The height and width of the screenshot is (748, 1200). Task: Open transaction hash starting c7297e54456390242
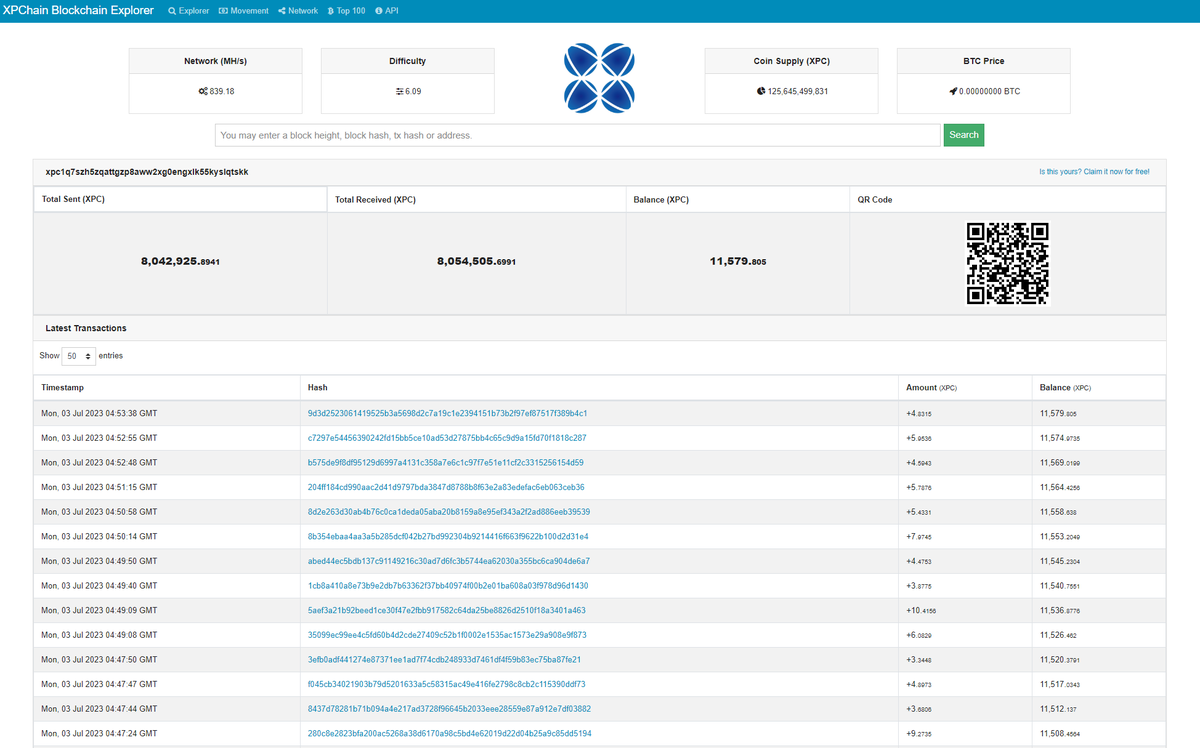pos(447,438)
